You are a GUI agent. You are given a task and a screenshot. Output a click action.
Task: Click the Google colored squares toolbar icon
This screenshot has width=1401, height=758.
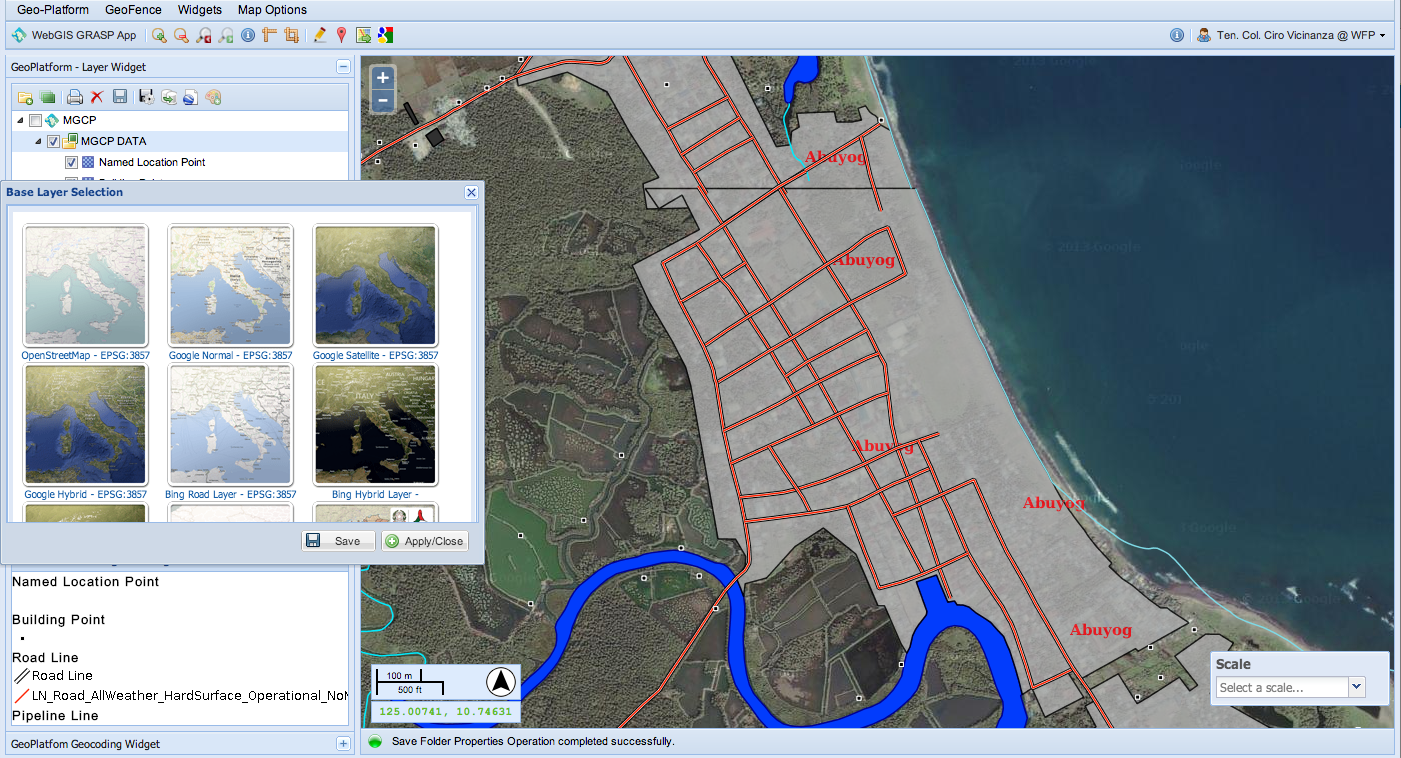385,35
